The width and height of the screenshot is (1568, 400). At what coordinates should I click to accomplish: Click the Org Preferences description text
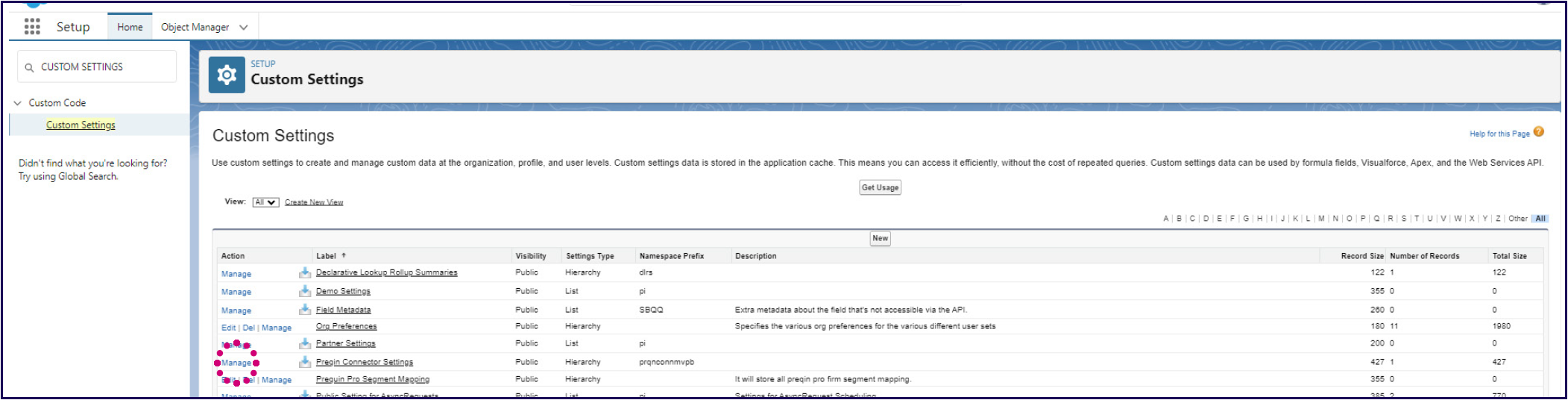click(x=865, y=326)
